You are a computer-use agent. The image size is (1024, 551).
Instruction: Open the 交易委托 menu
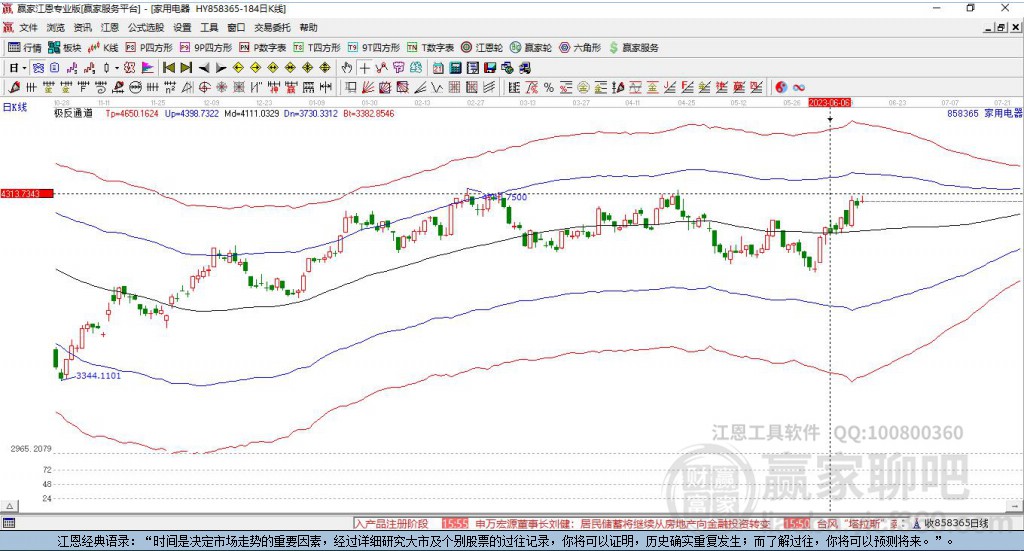pyautogui.click(x=272, y=27)
